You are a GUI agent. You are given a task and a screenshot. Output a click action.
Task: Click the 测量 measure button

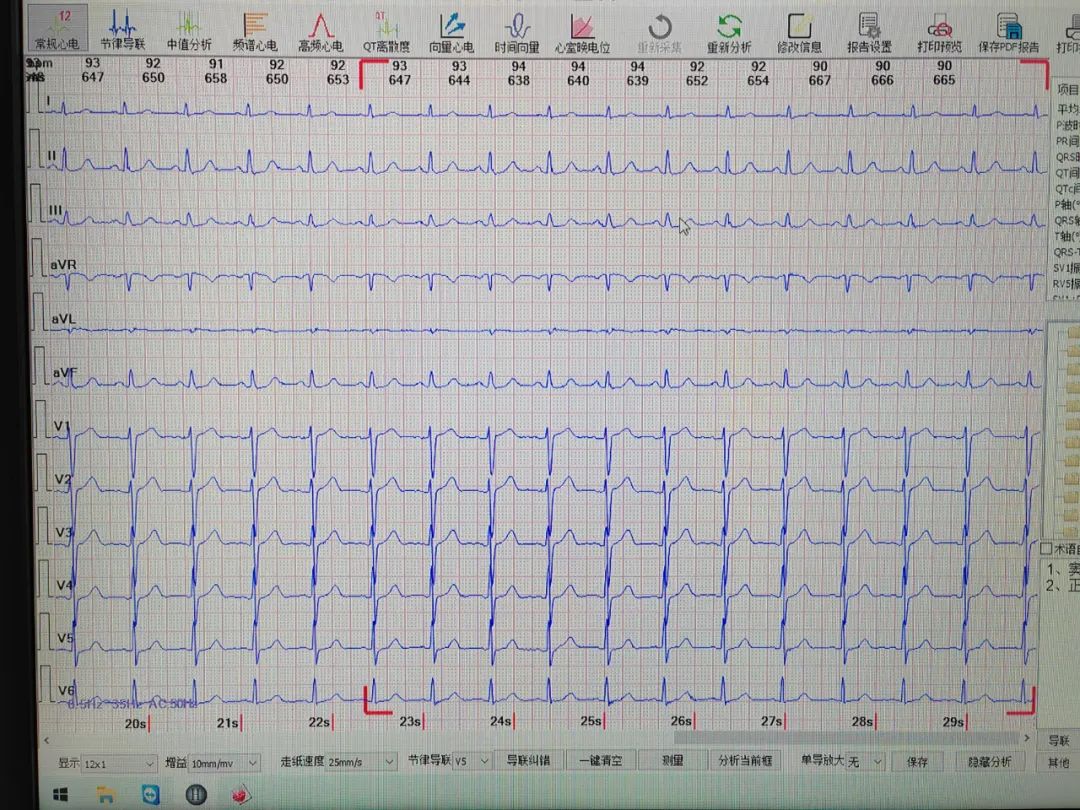pos(672,760)
